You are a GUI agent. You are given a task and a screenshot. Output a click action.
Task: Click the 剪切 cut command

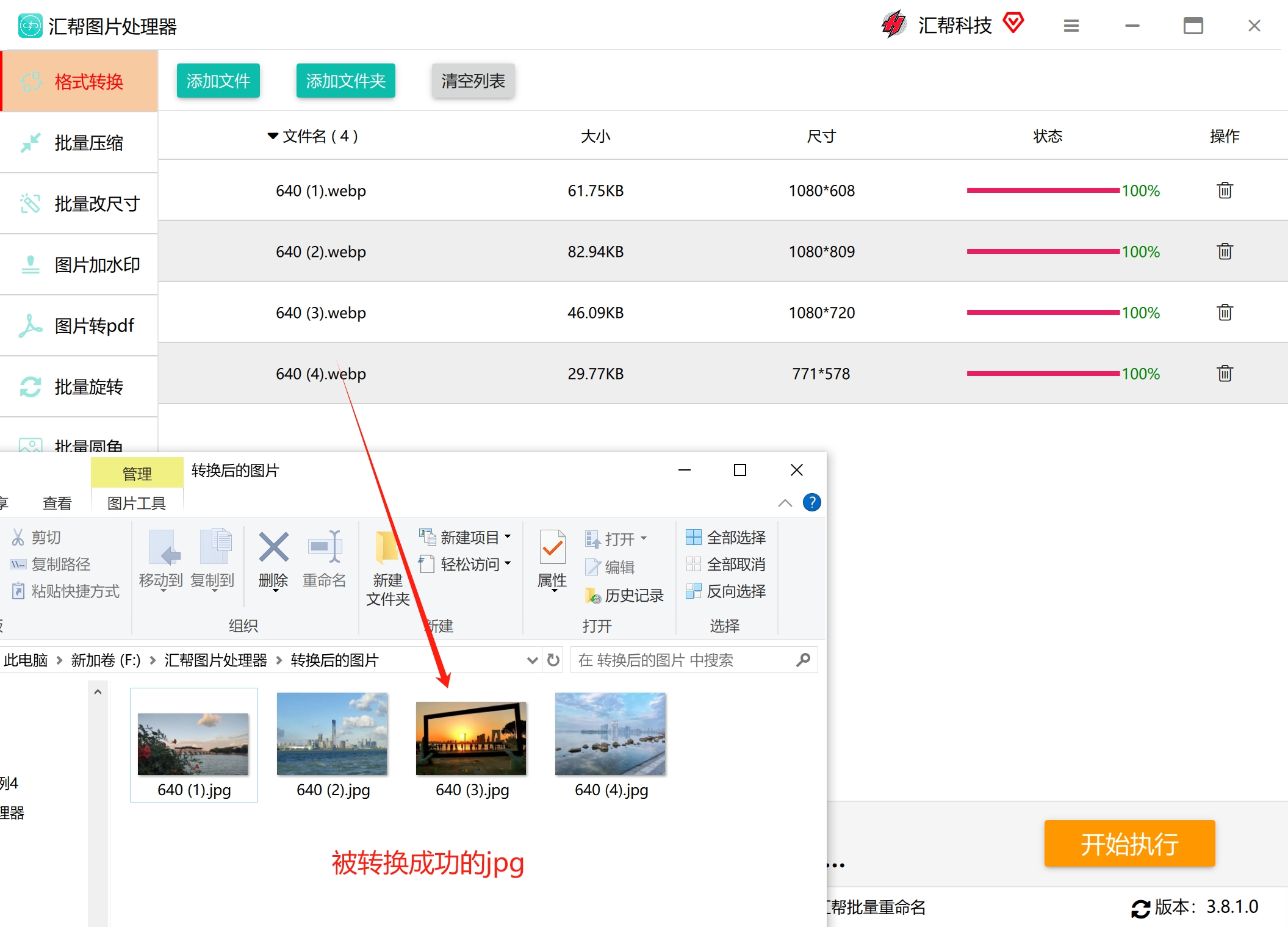[37, 538]
